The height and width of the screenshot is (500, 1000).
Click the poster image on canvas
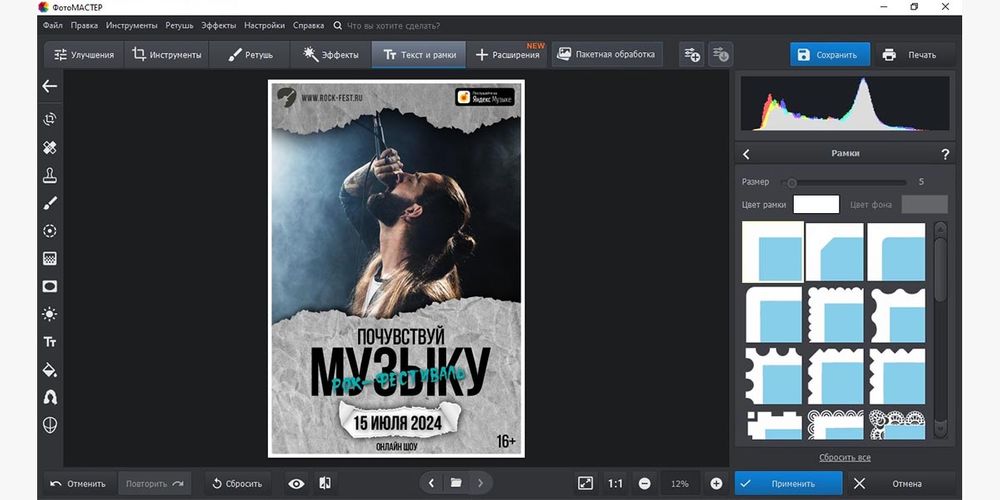click(x=396, y=268)
